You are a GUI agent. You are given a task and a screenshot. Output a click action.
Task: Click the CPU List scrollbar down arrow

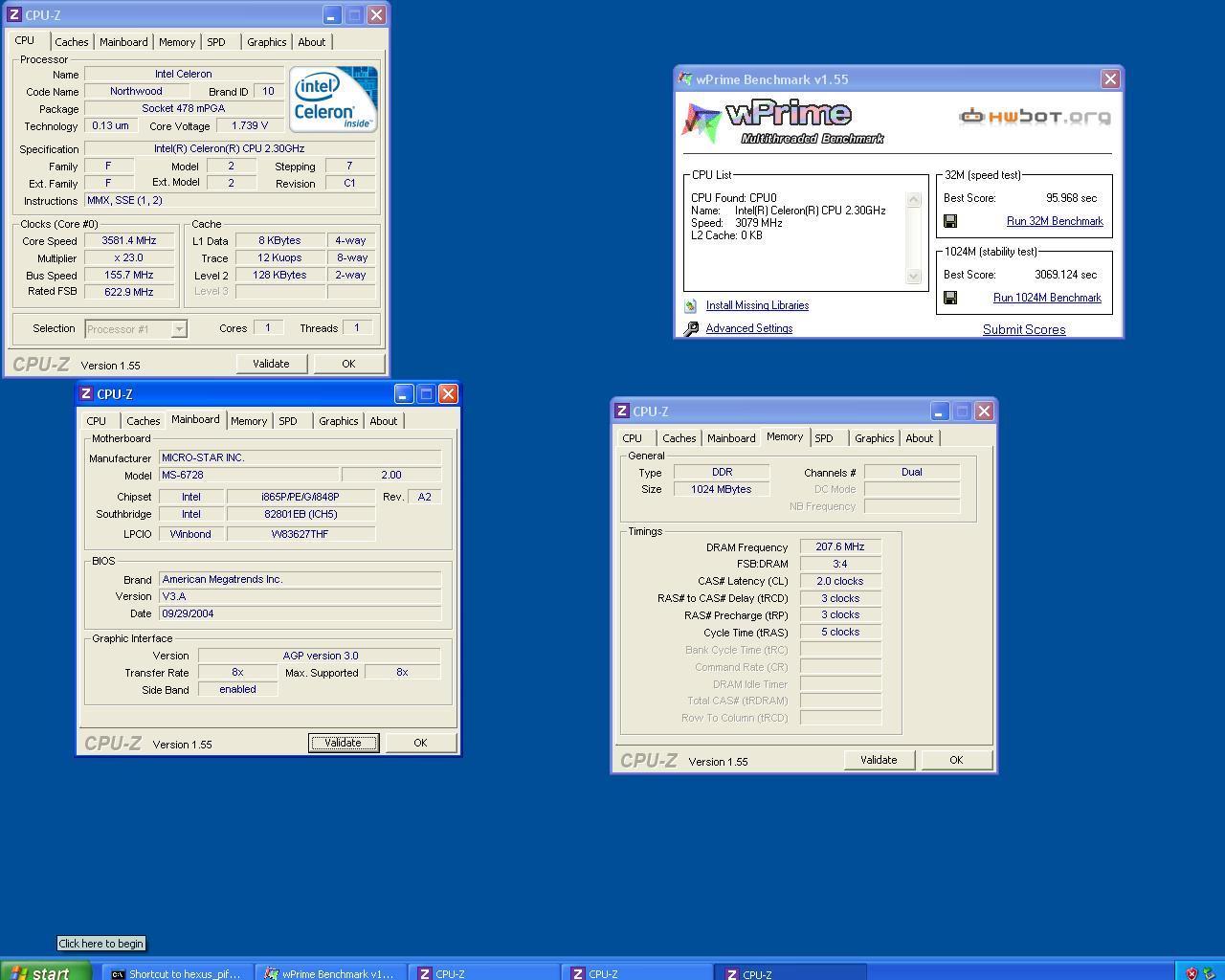[913, 277]
